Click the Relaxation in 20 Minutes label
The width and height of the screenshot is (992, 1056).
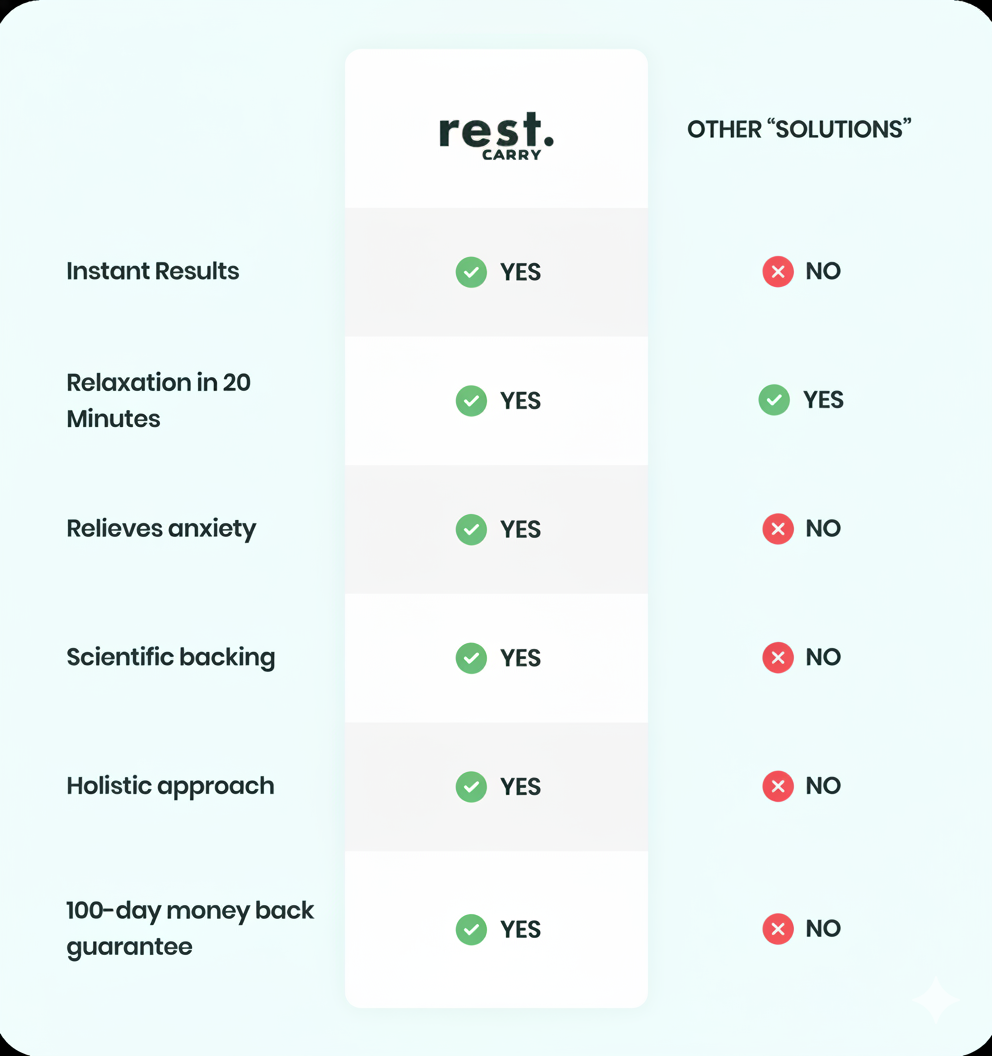[158, 400]
